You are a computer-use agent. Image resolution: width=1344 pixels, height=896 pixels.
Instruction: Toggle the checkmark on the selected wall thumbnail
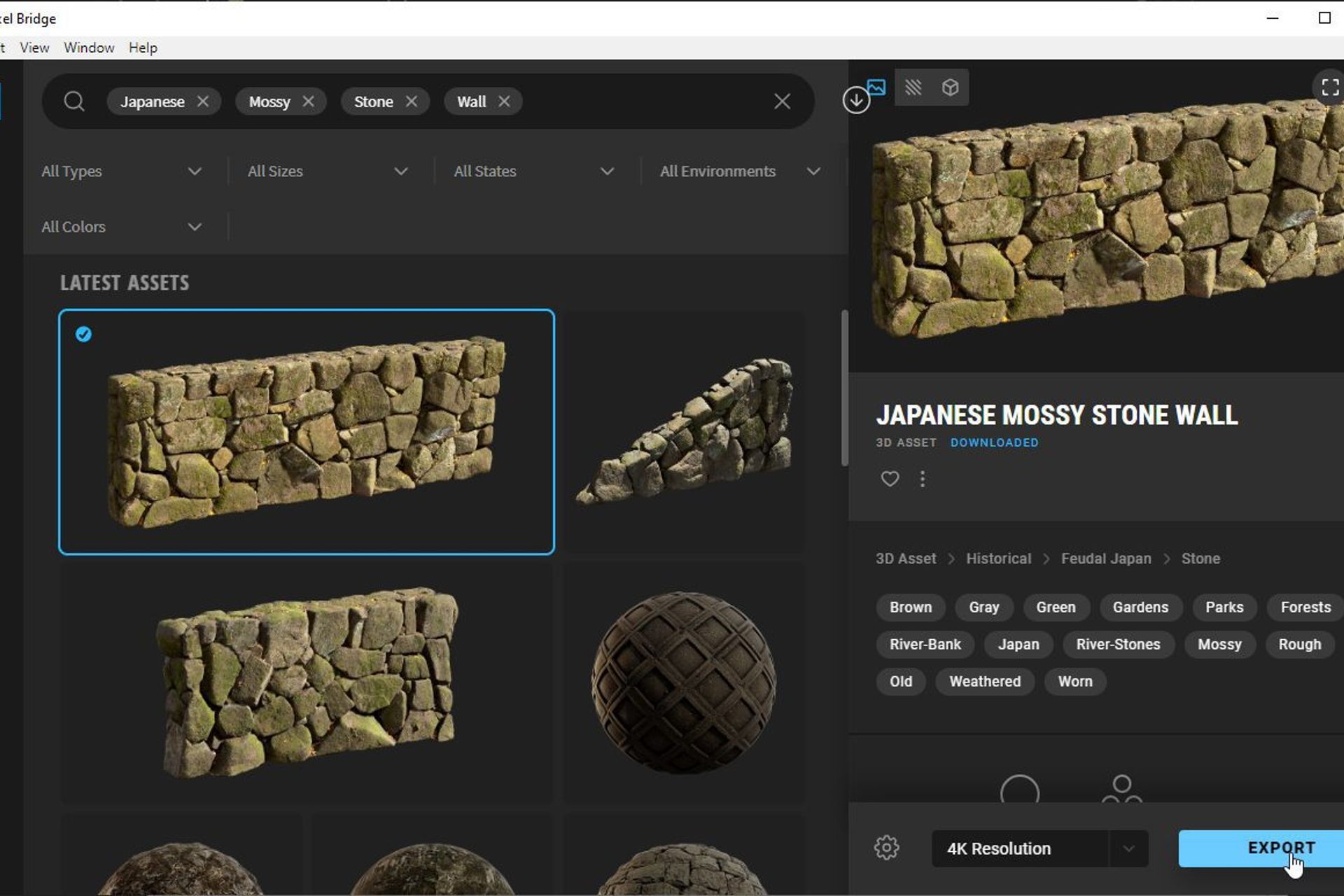click(x=83, y=335)
